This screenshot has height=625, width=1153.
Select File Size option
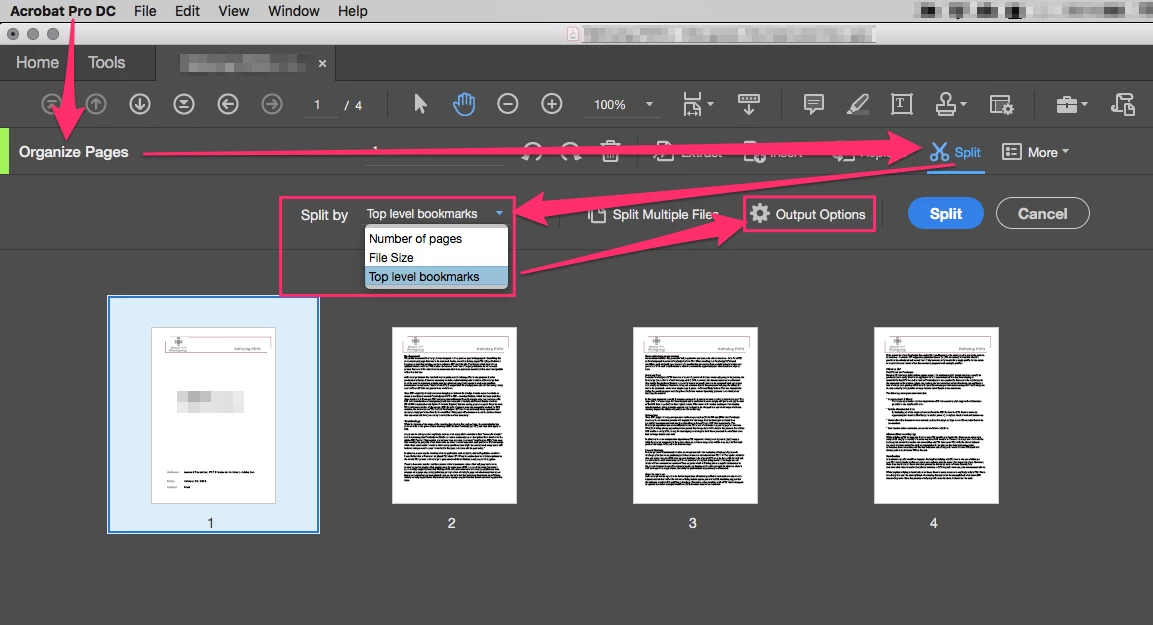coord(436,258)
